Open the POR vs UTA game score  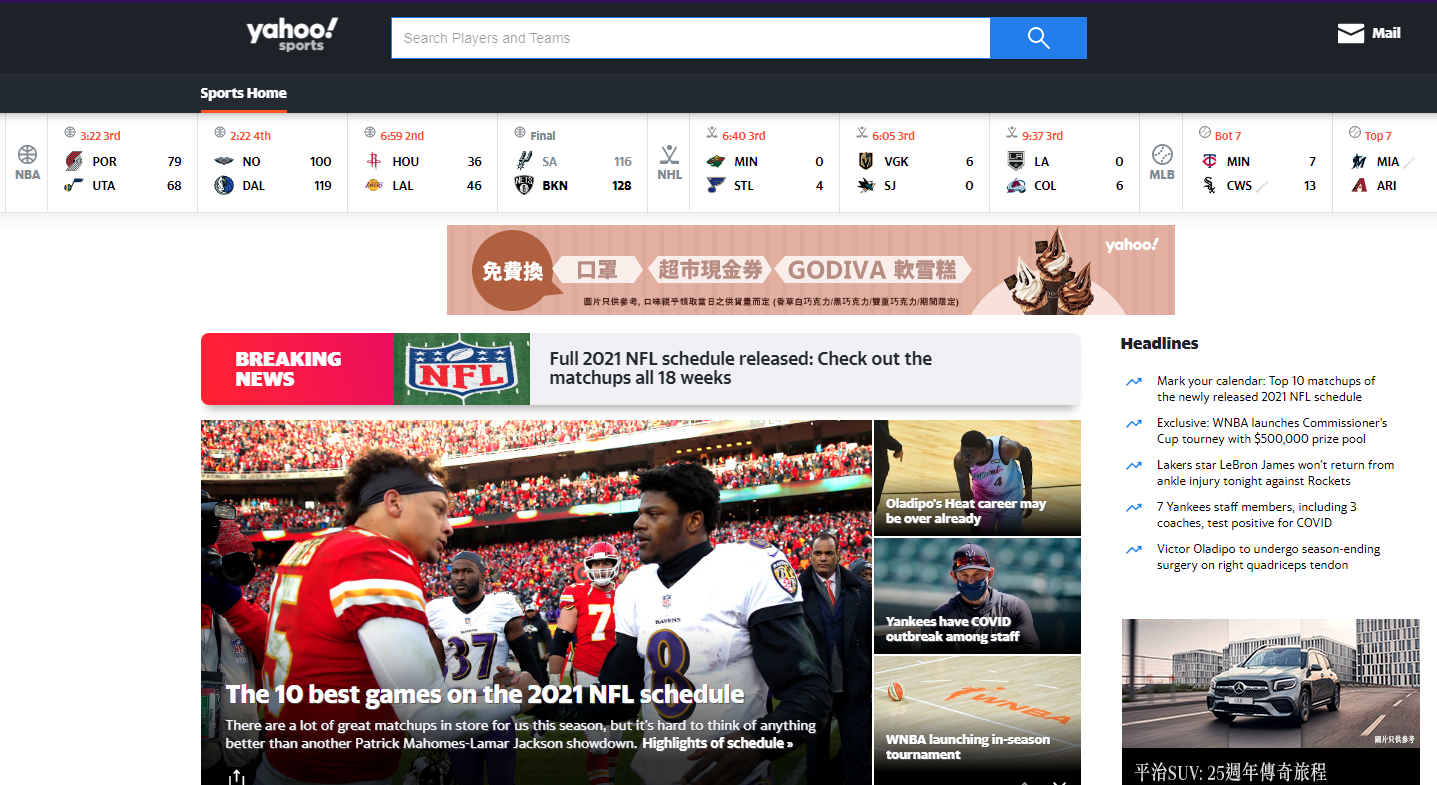coord(123,173)
